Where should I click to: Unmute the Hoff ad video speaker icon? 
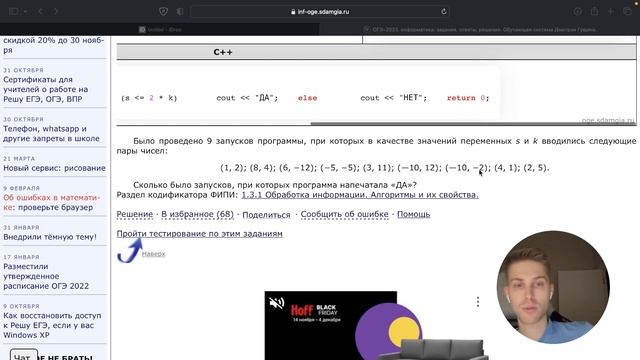coord(276,302)
